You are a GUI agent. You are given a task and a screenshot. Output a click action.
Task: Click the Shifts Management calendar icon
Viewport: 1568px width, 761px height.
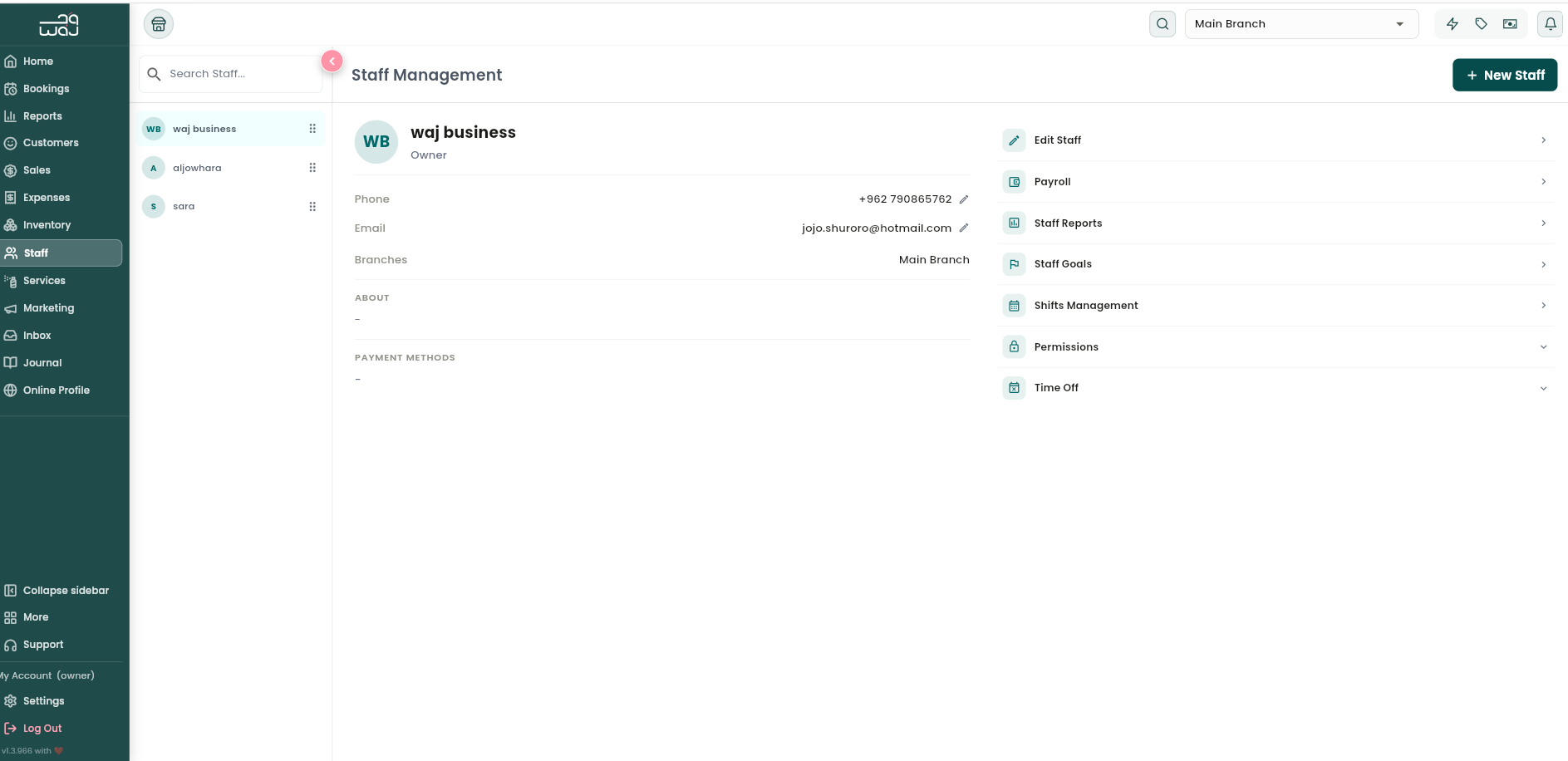coord(1014,306)
